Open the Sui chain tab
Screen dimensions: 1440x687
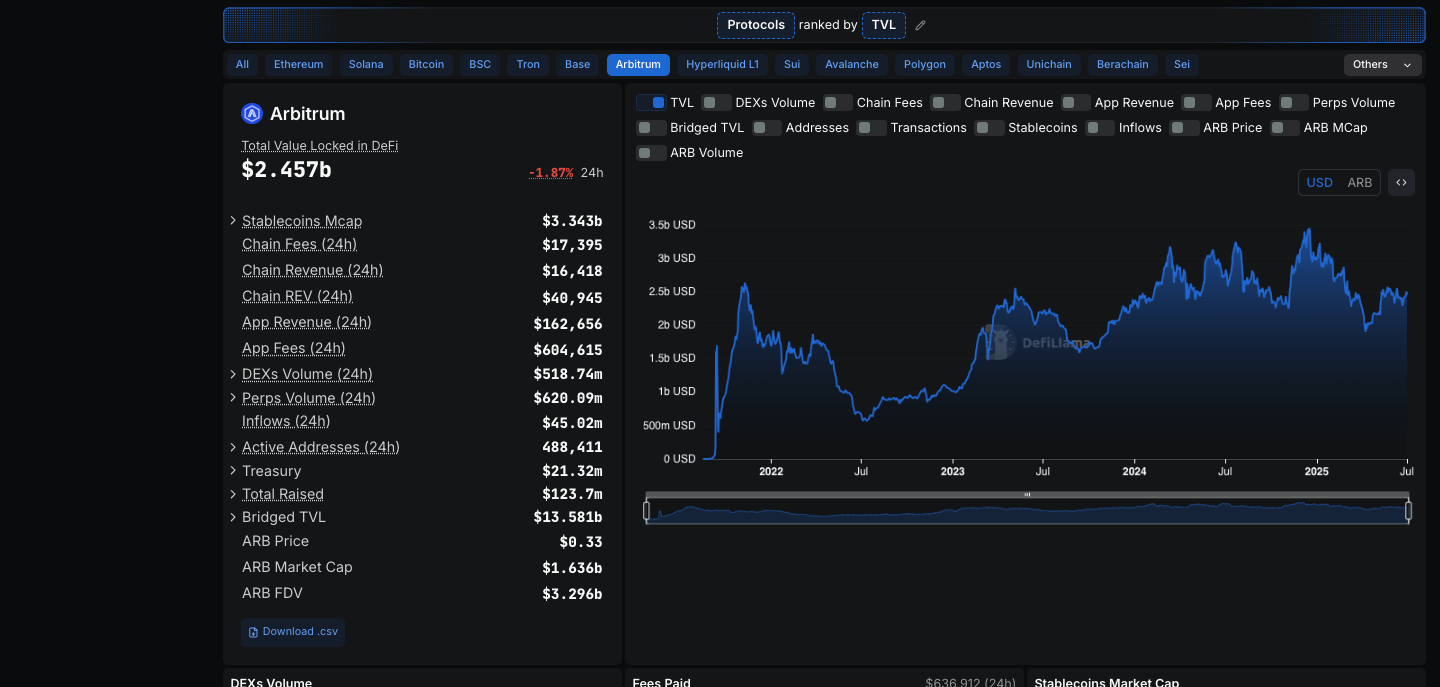click(792, 65)
